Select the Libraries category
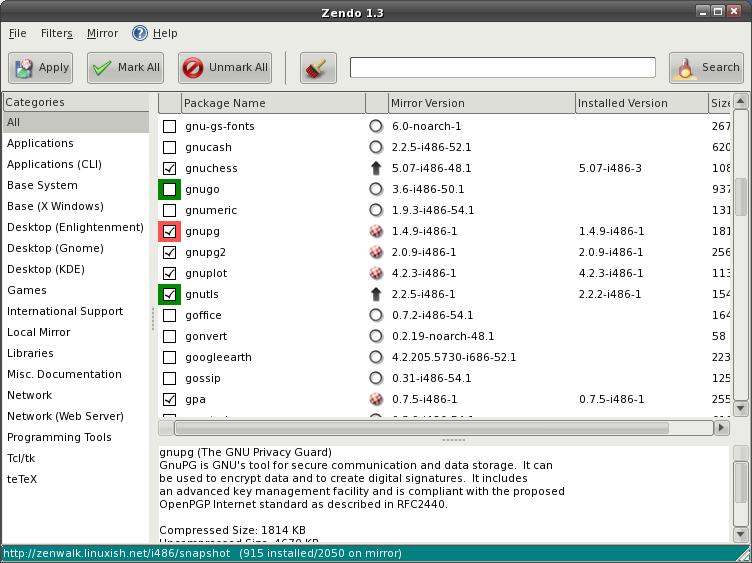 click(x=76, y=353)
